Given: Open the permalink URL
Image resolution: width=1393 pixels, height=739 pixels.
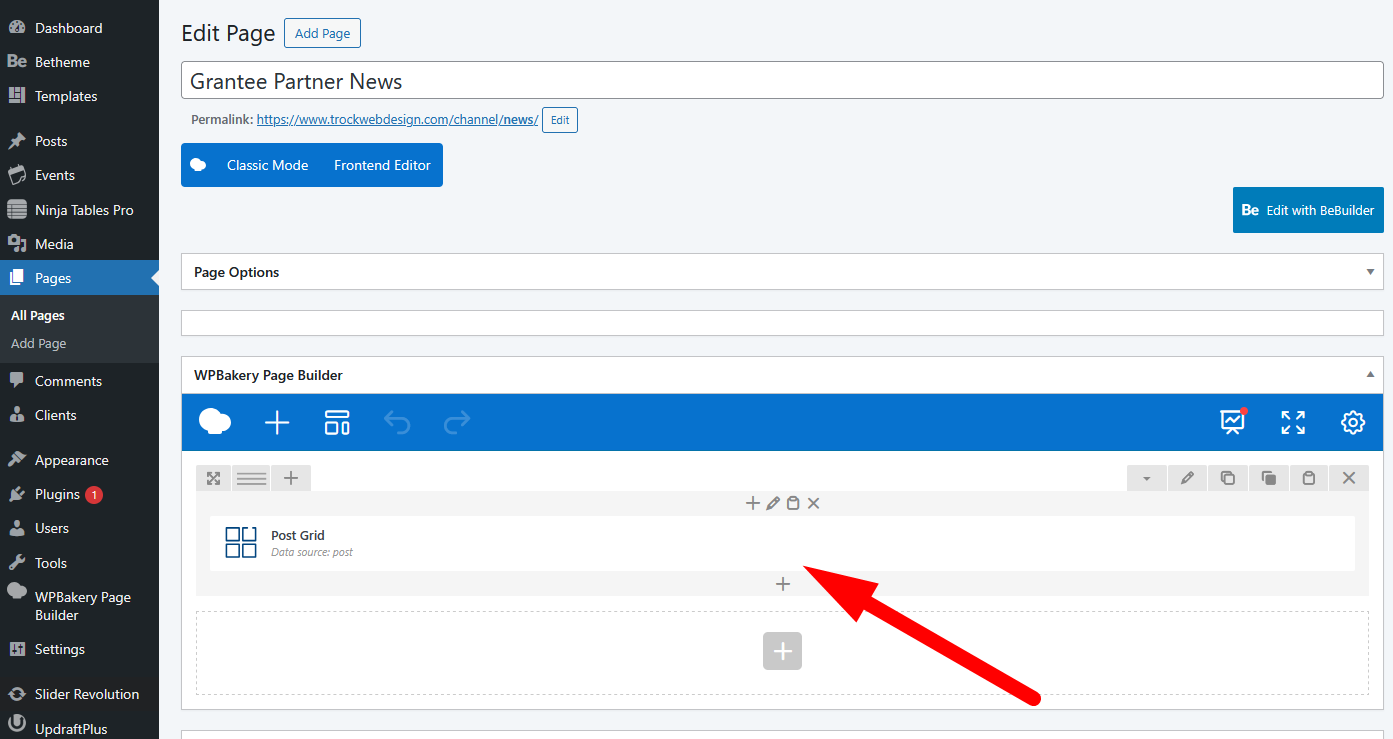Looking at the screenshot, I should 398,120.
